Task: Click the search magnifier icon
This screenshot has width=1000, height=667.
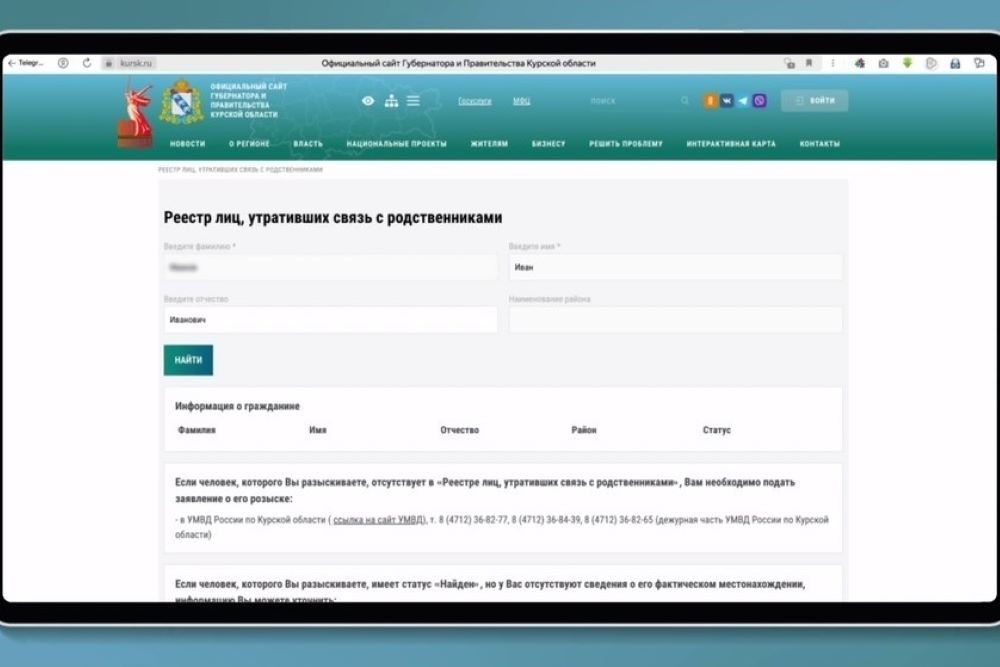Action: click(685, 101)
